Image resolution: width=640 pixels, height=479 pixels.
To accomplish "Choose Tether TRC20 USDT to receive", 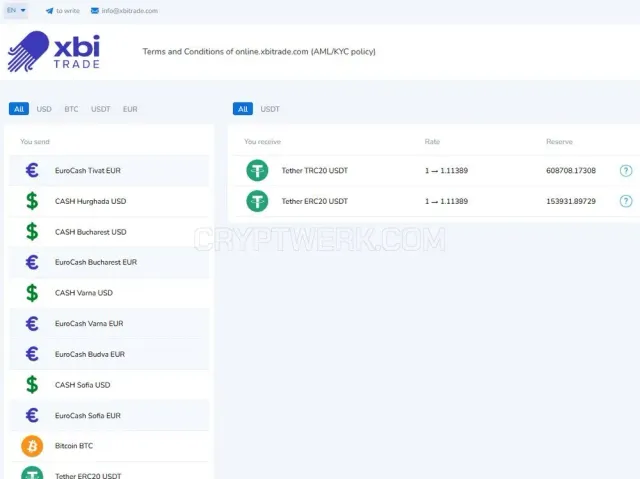I will (436, 171).
